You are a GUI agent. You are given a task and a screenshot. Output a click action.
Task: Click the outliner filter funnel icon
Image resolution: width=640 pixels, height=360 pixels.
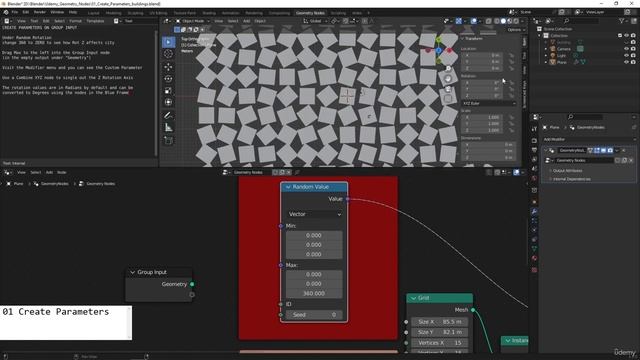click(x=622, y=21)
